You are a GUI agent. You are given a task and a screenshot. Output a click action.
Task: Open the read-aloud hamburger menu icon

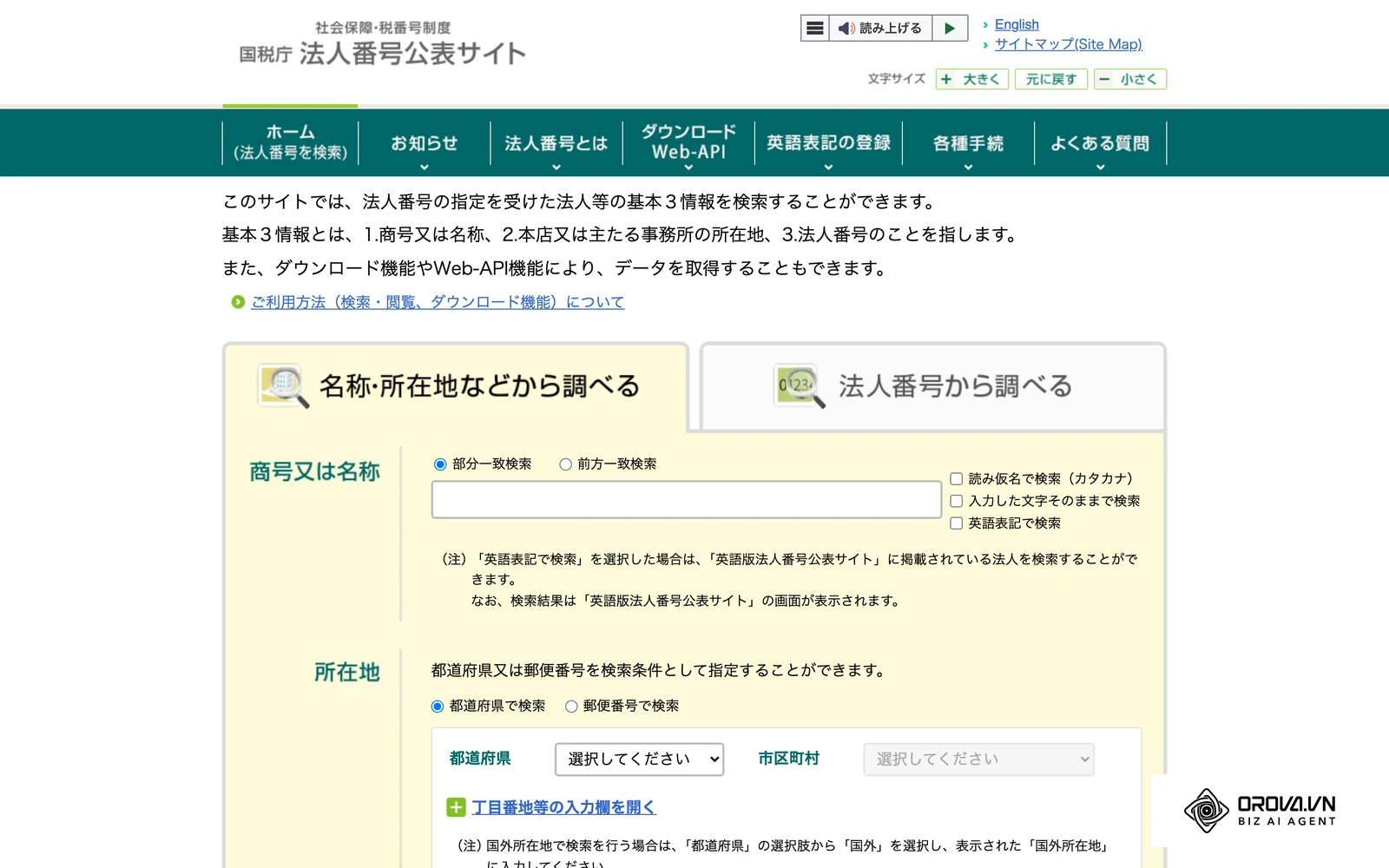tap(814, 28)
